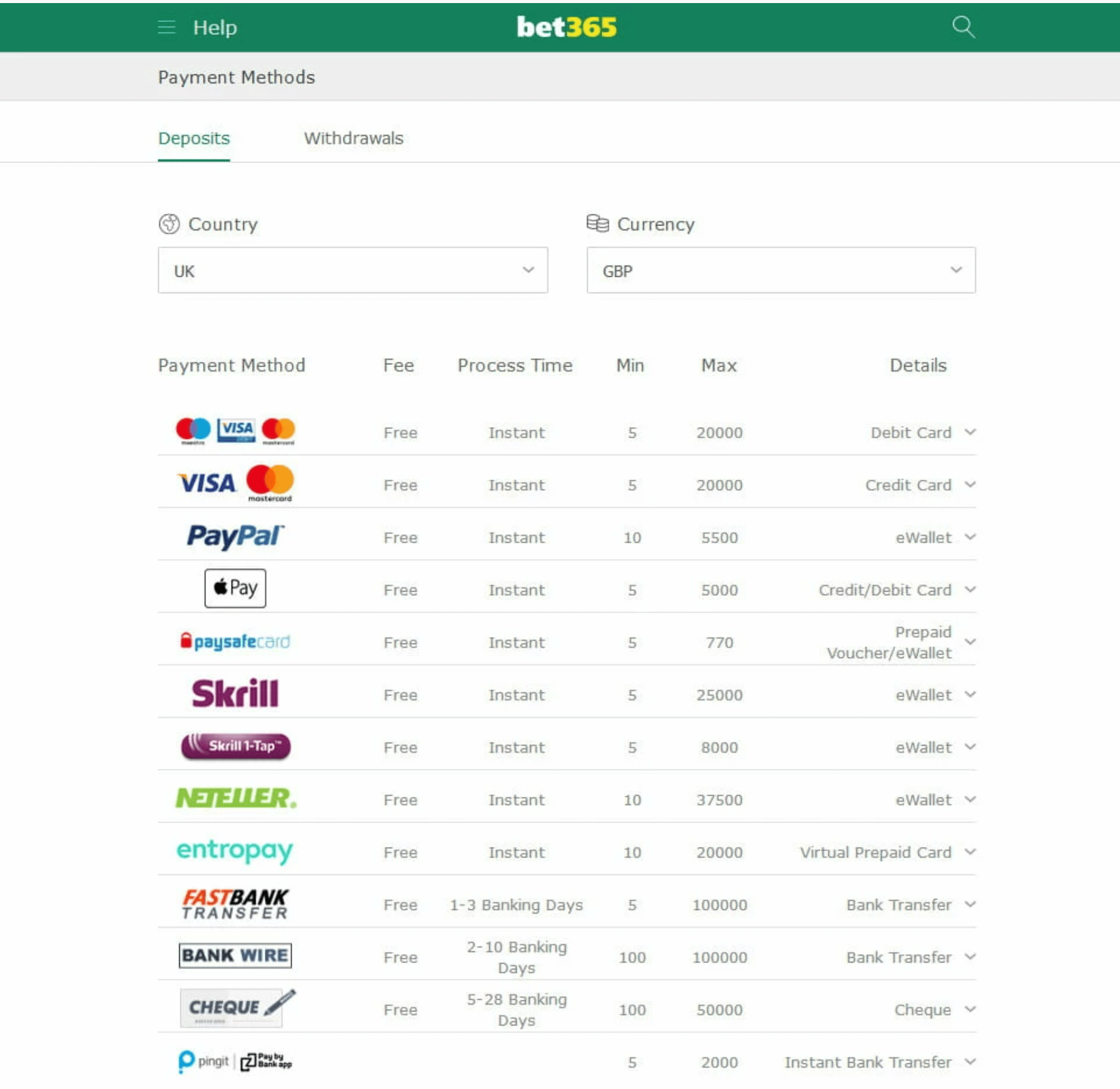
Task: Click the 2000 max value for pingit
Action: tap(720, 1063)
